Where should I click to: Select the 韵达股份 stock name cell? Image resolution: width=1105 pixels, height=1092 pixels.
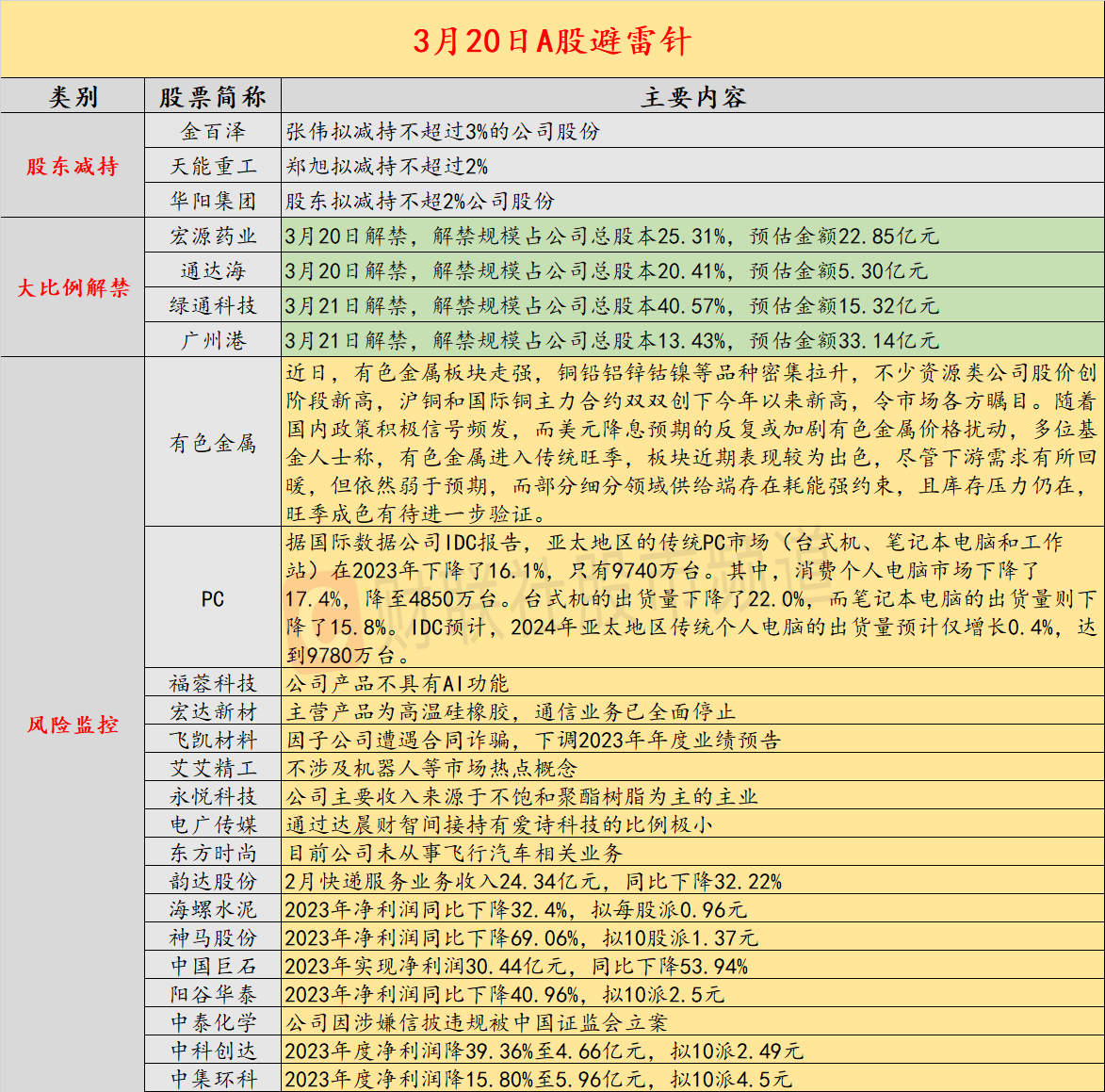(213, 881)
